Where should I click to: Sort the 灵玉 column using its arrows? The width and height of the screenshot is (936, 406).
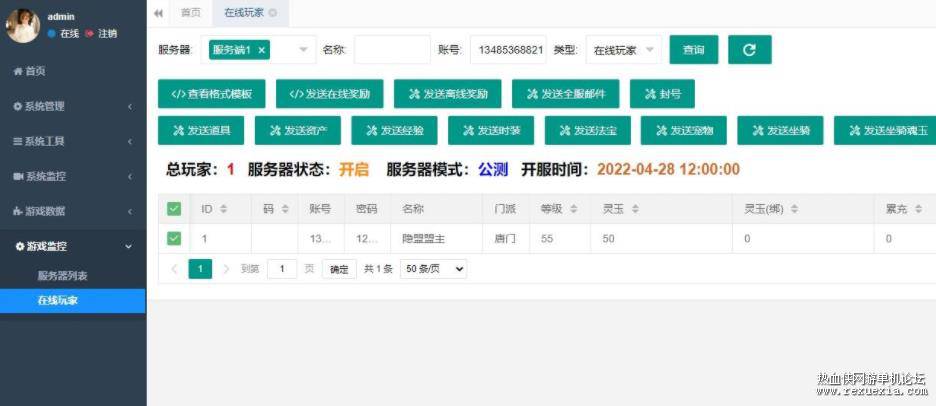pyautogui.click(x=635, y=209)
